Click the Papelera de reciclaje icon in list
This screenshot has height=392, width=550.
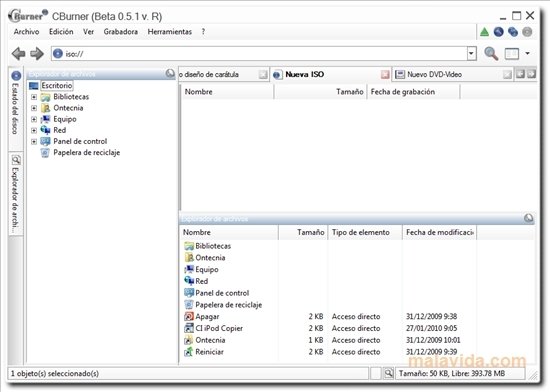[x=189, y=305]
